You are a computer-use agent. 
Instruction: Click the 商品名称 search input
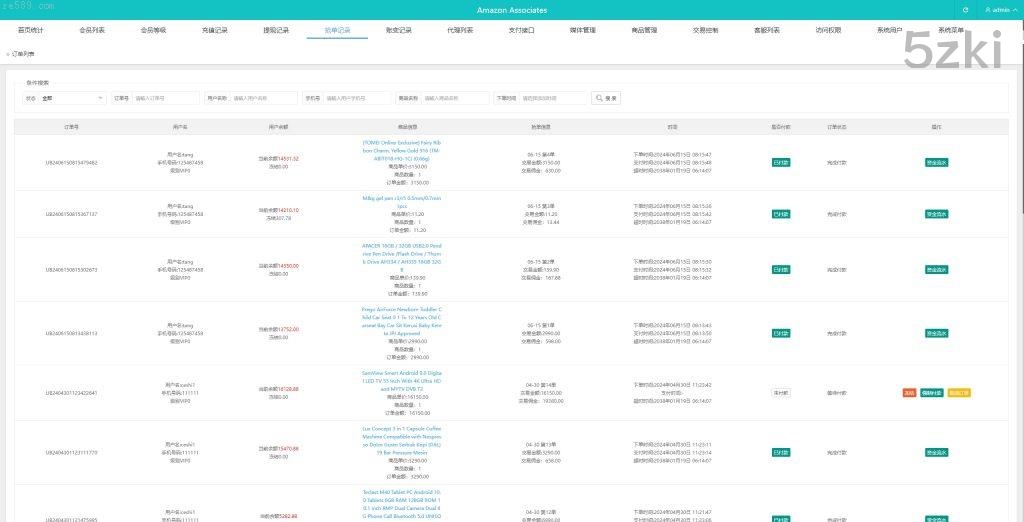[455, 98]
